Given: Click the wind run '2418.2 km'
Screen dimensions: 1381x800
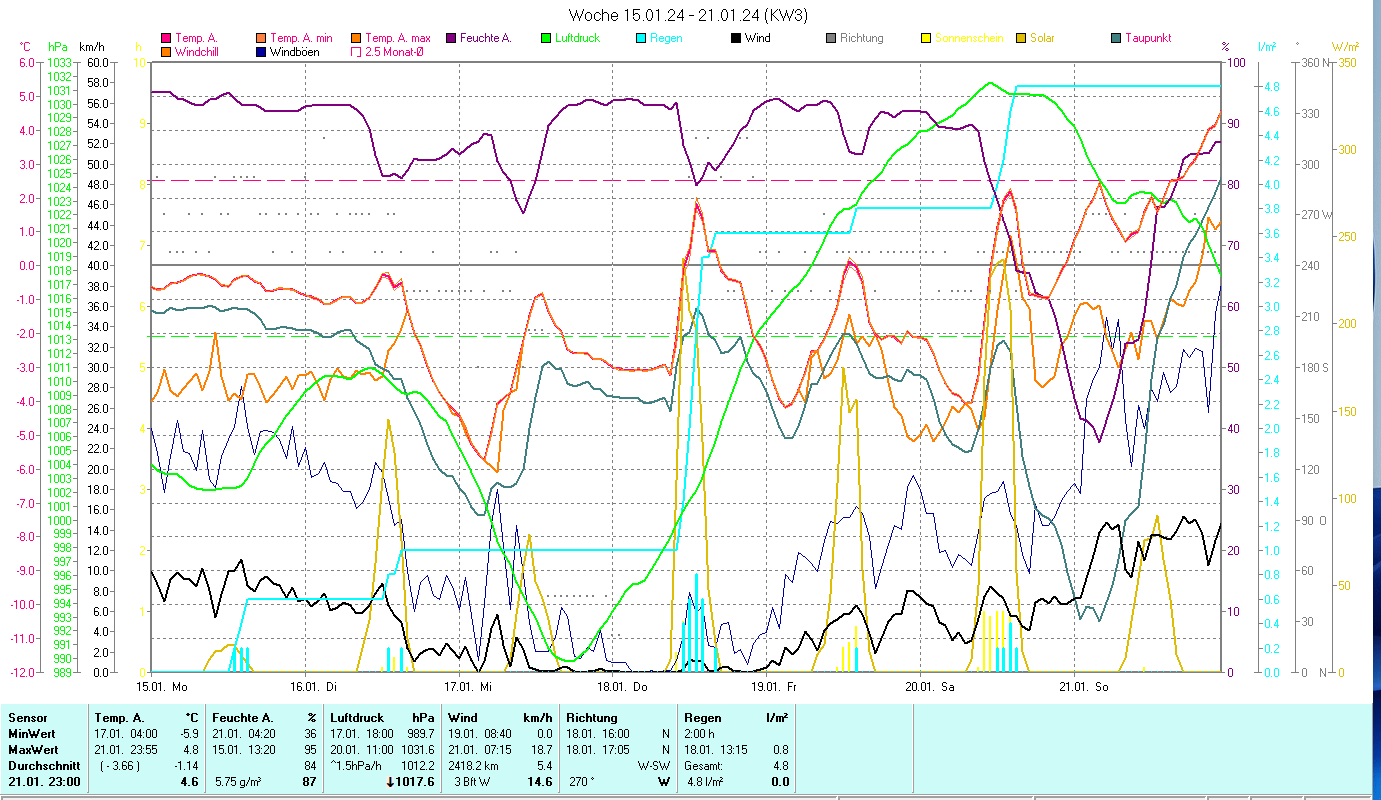Looking at the screenshot, I should pos(474,766).
